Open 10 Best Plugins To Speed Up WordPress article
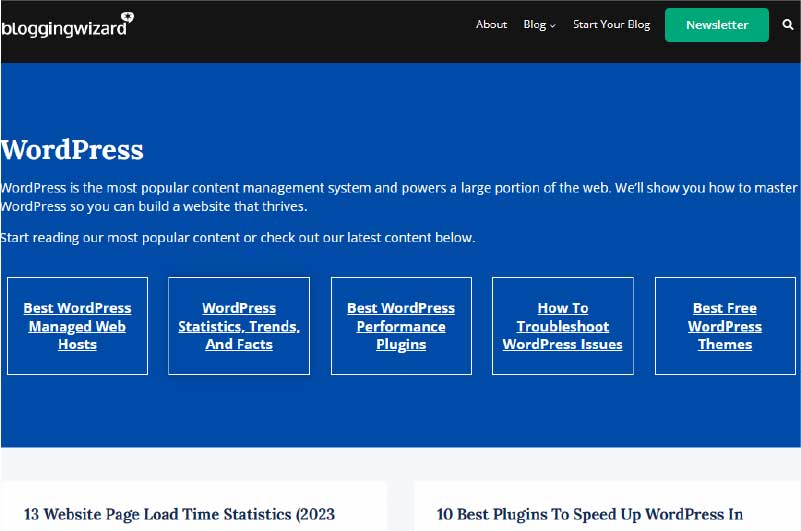Viewport: 801px width, 531px height. [x=590, y=514]
